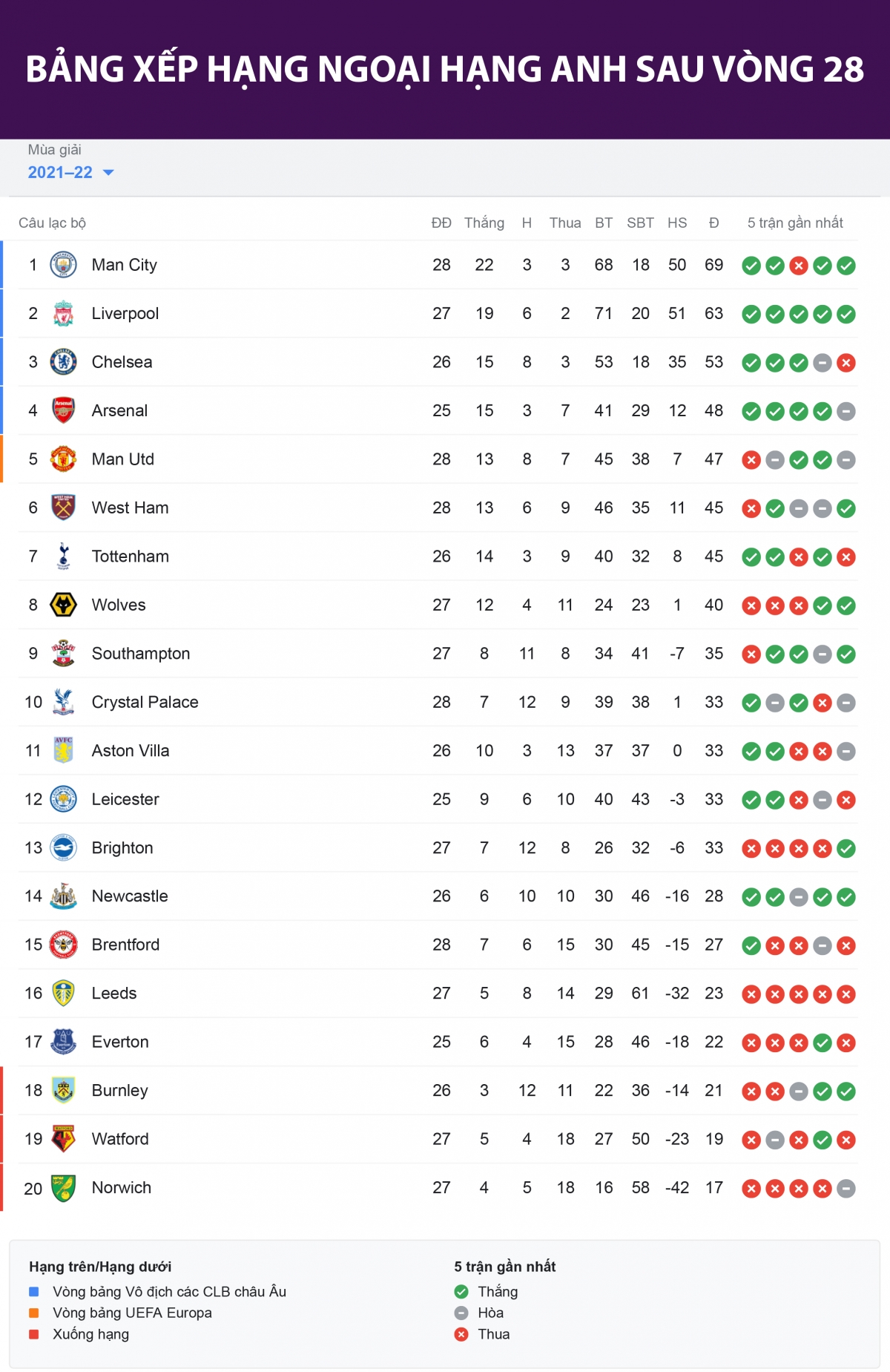Click the Liverpool club crest
The image size is (890, 1372).
[x=63, y=314]
